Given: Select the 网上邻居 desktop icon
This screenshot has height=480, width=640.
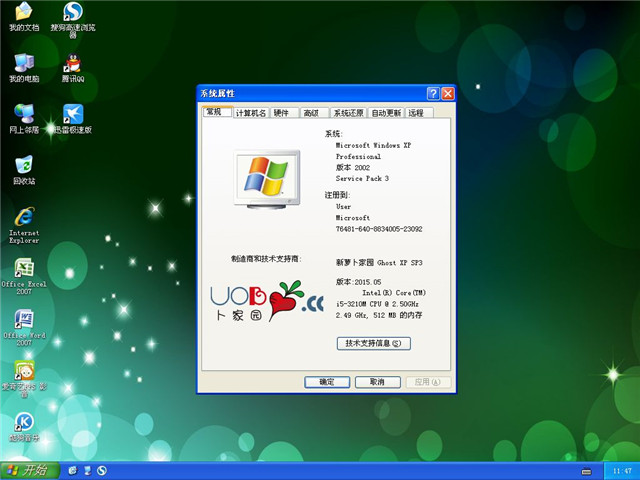Looking at the screenshot, I should [24, 119].
